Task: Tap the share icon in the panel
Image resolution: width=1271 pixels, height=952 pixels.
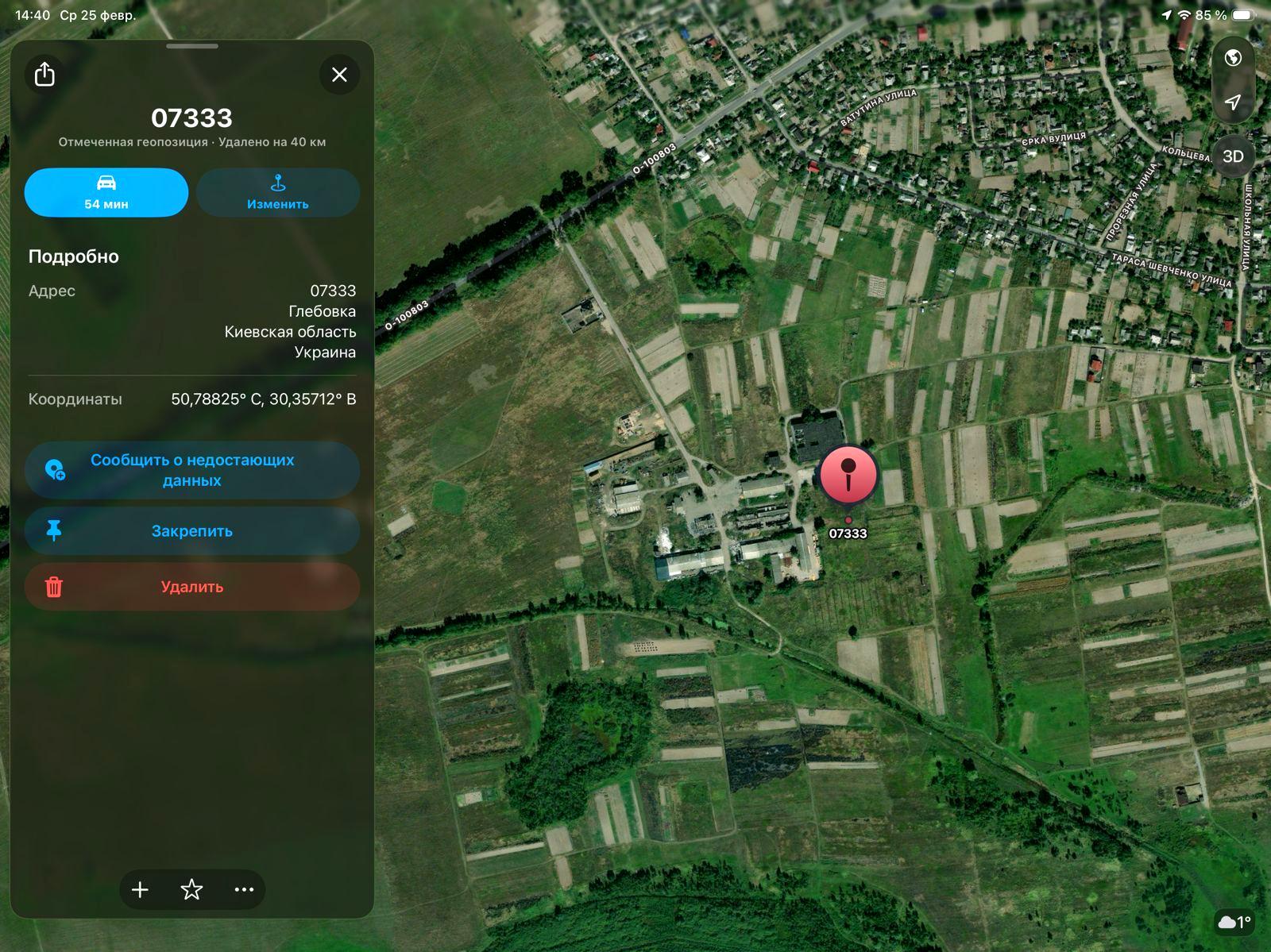Action: pyautogui.click(x=44, y=75)
